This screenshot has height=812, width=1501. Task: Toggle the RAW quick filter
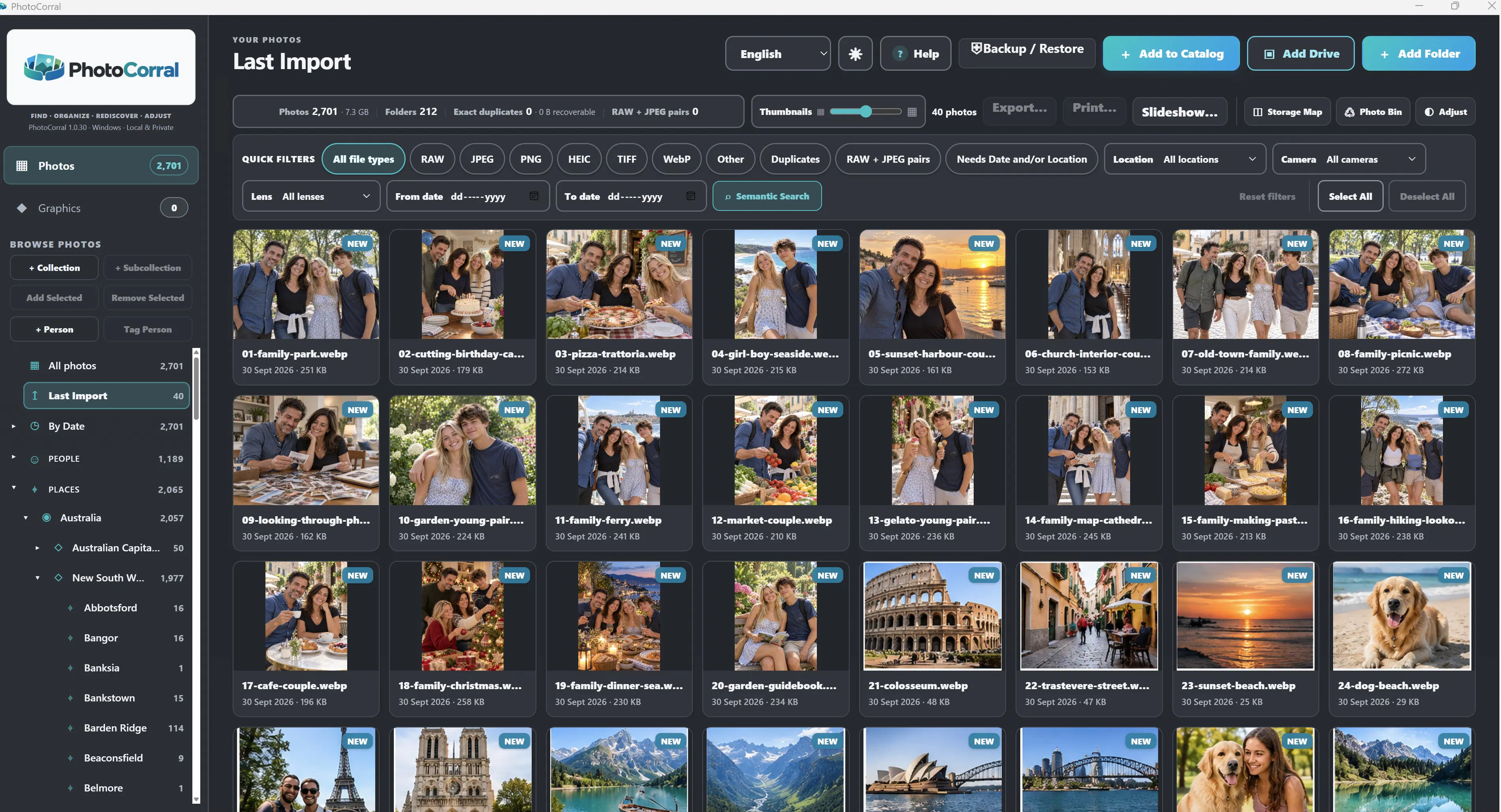(x=433, y=159)
